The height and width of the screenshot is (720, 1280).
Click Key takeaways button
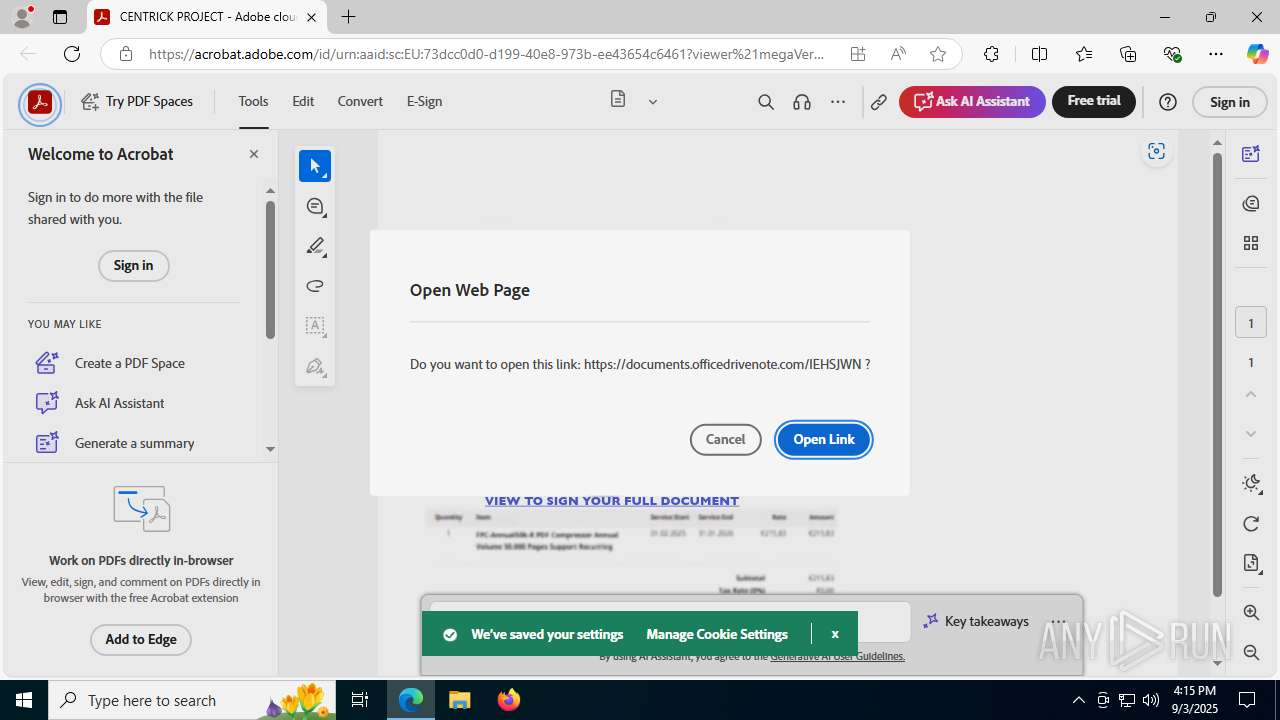976,621
